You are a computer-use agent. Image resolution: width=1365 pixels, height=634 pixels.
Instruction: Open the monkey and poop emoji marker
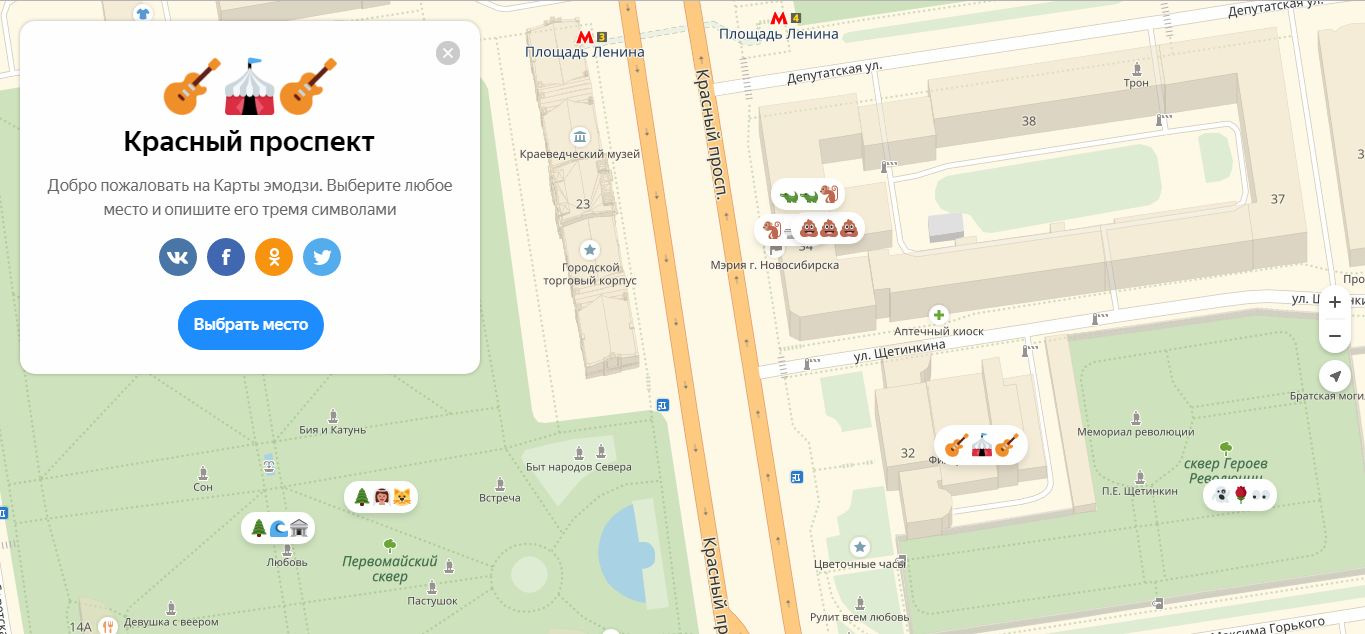pos(809,230)
